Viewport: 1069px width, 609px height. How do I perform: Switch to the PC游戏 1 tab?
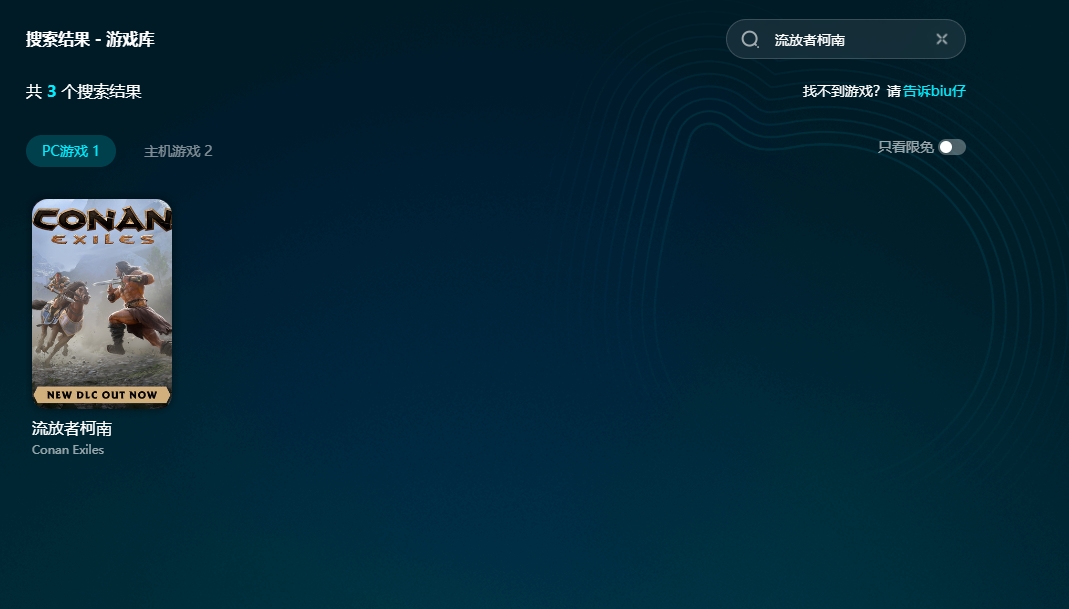pos(71,151)
